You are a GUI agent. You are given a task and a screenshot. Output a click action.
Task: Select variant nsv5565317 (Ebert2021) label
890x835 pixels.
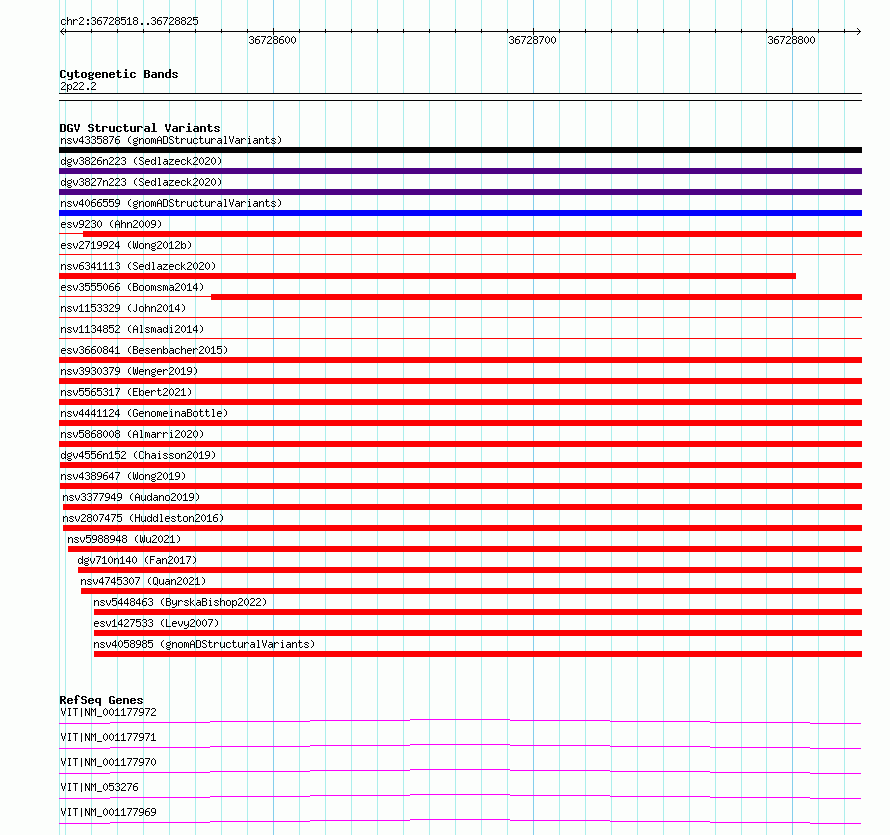[126, 392]
